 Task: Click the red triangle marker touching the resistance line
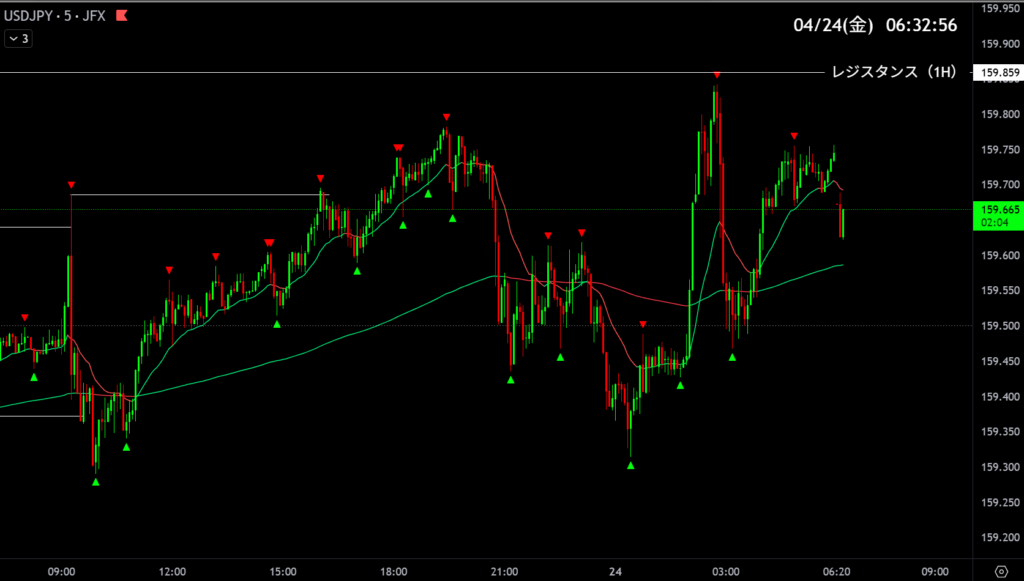click(717, 76)
